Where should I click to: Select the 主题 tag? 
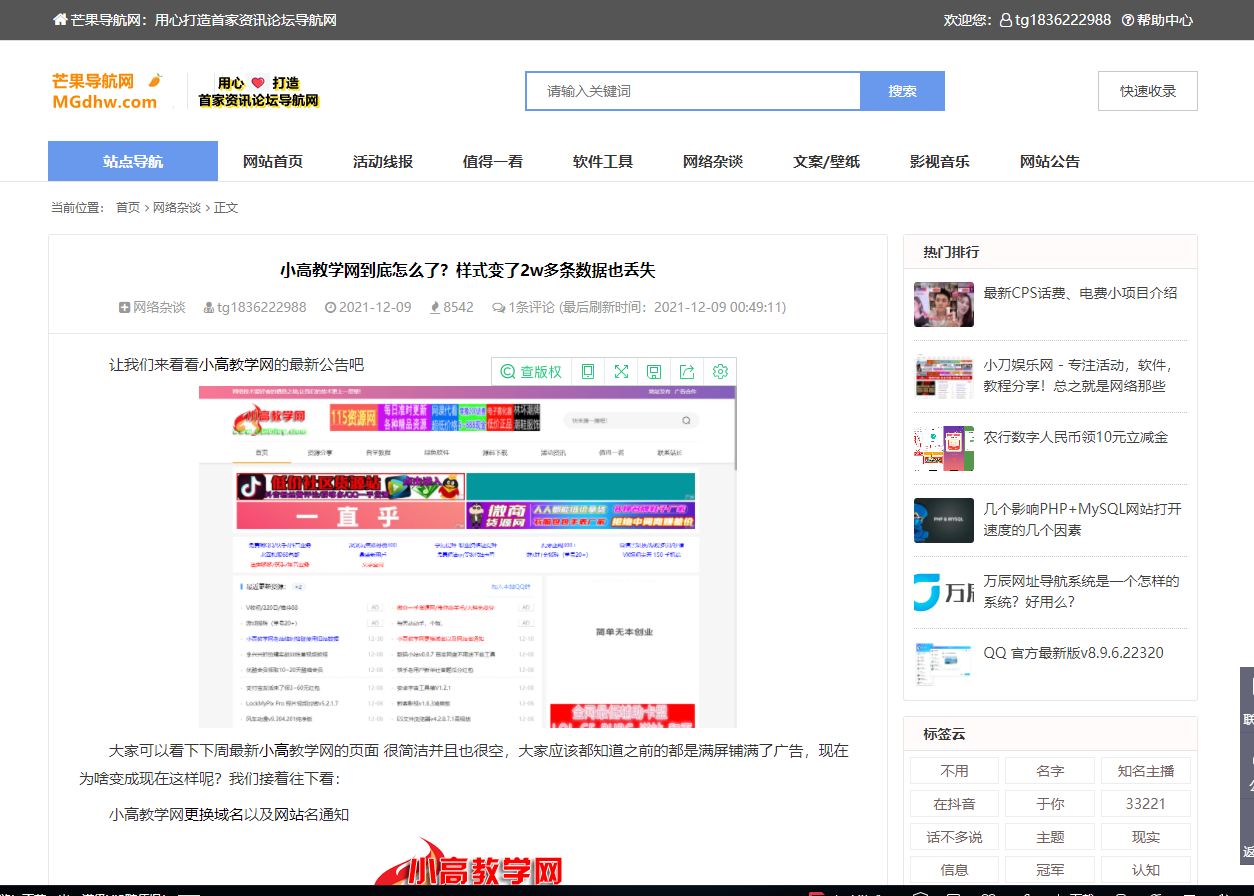coord(1050,837)
